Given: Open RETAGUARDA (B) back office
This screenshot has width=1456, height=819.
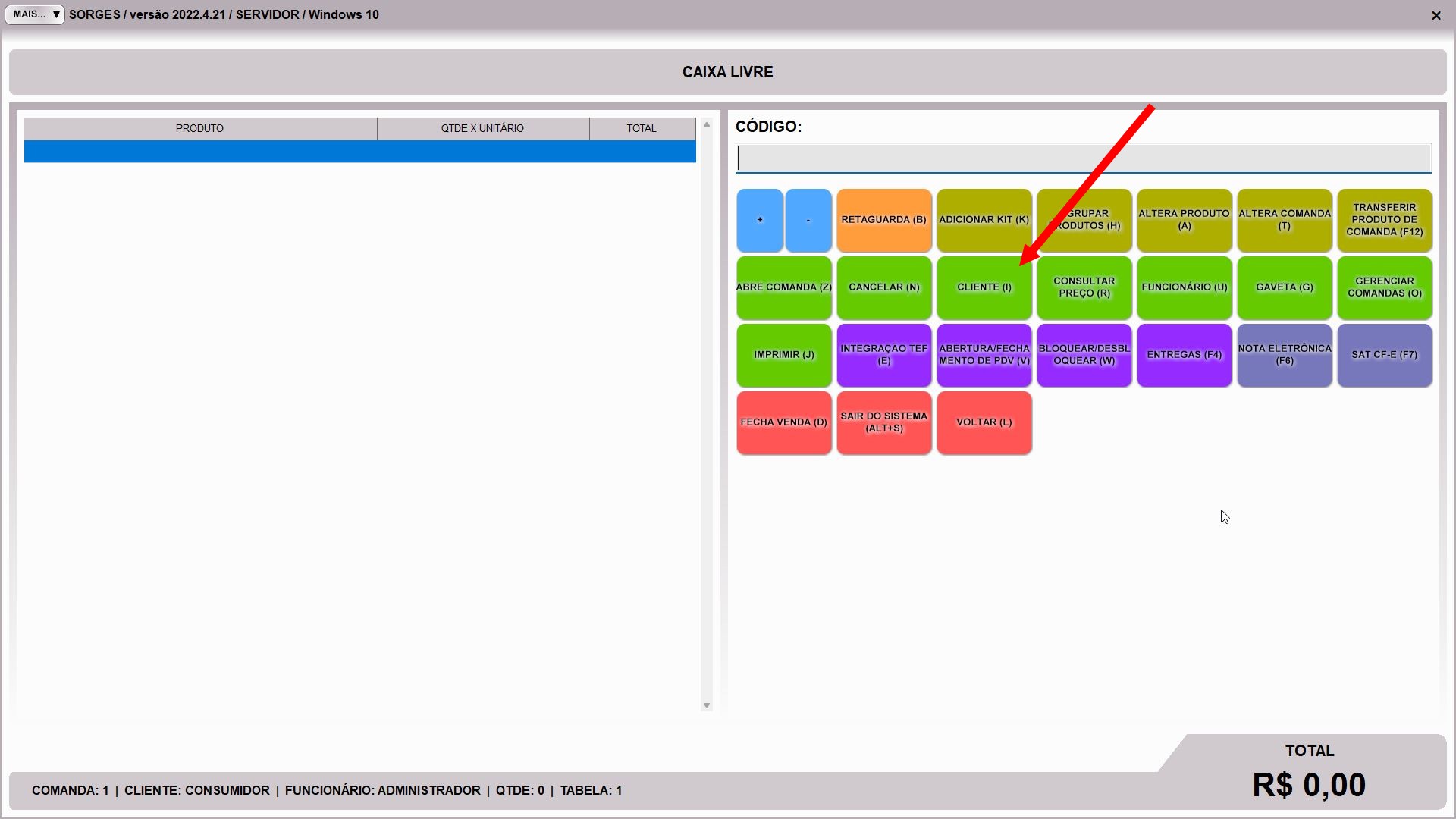Looking at the screenshot, I should click(883, 220).
